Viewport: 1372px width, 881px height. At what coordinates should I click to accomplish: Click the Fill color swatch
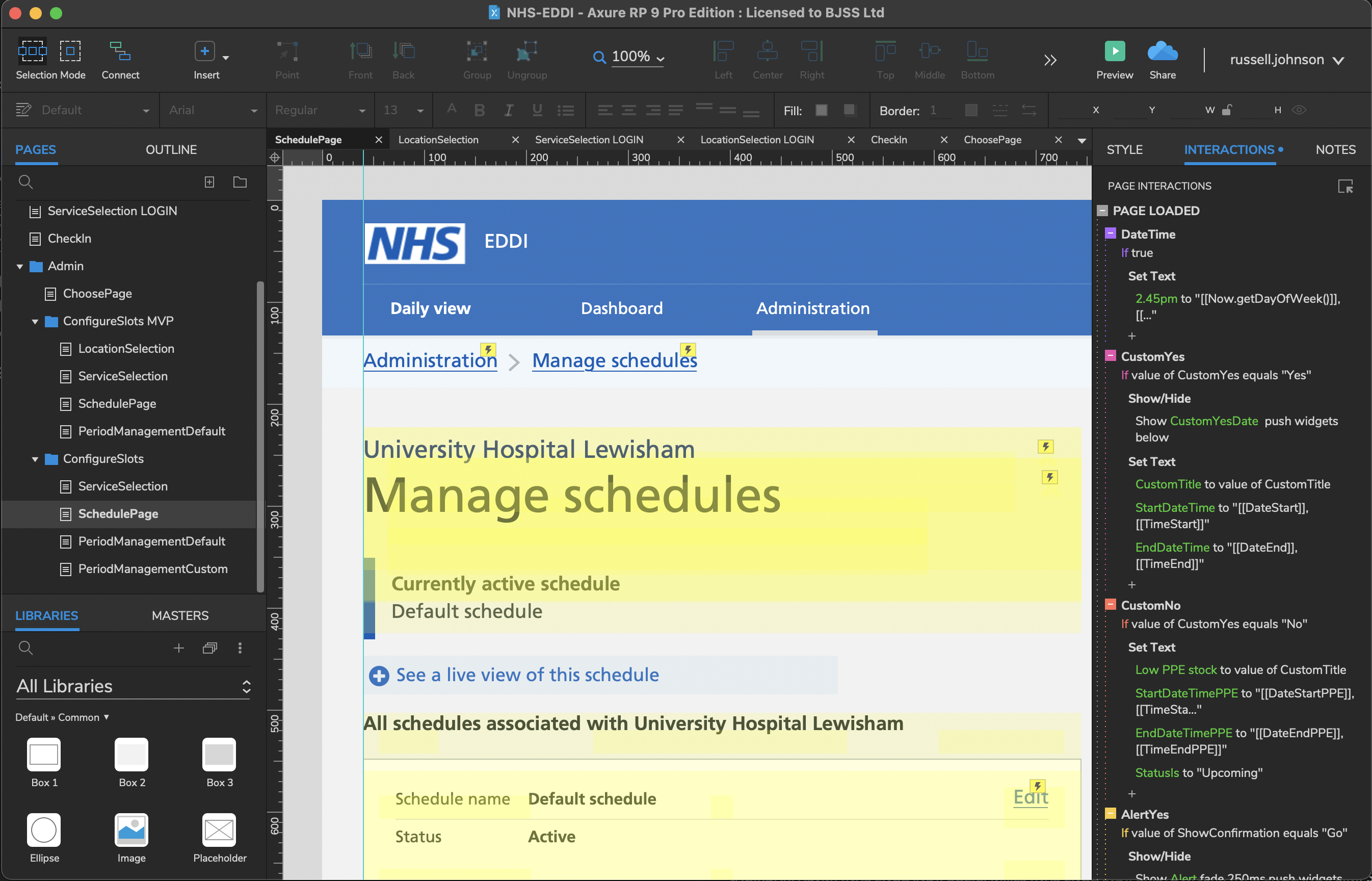tap(821, 110)
